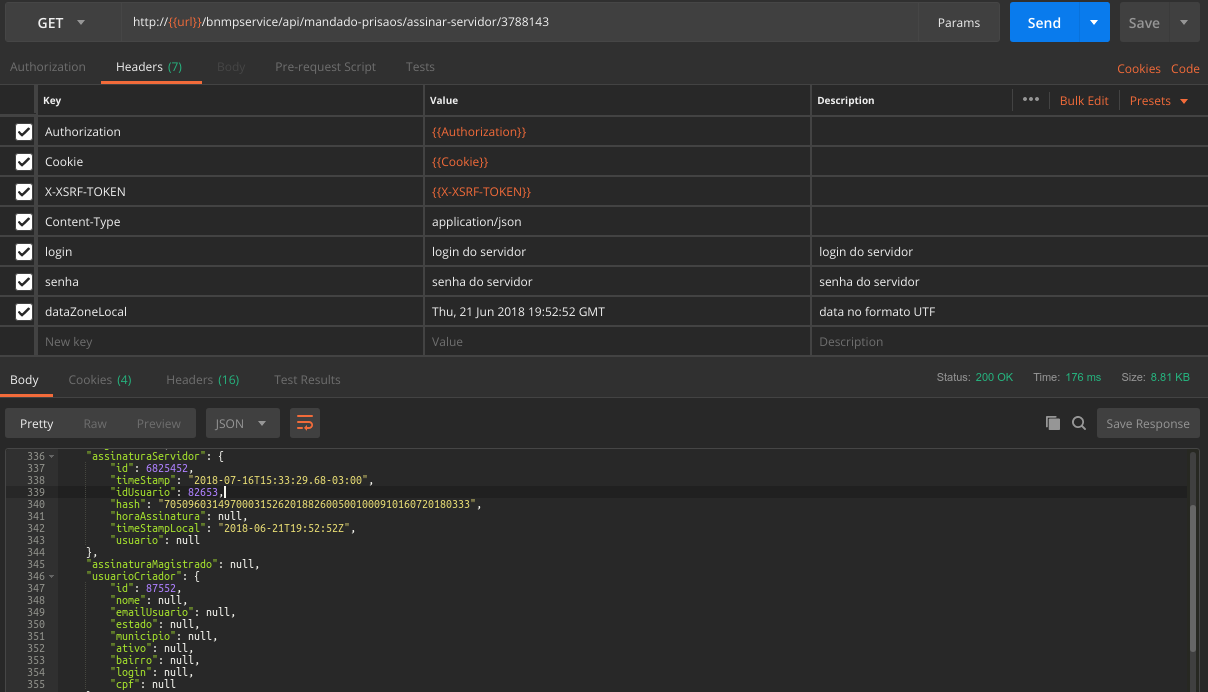This screenshot has height=692, width=1208.
Task: Open the Bulk Edit link
Action: (x=1084, y=100)
